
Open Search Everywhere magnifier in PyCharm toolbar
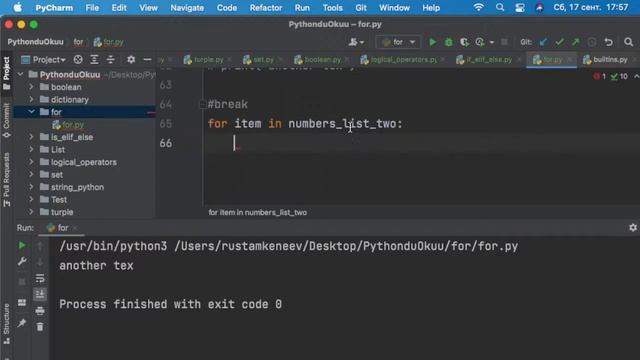click(629, 42)
